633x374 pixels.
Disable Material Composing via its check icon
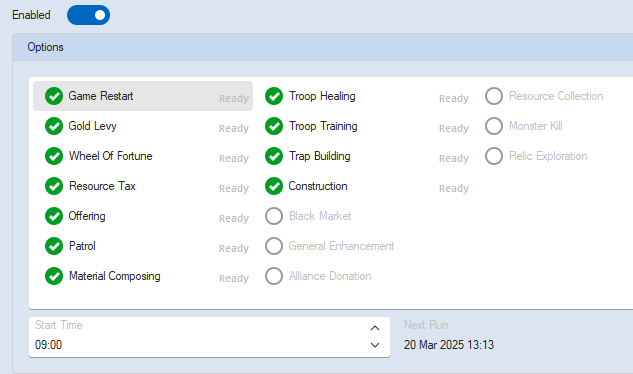pos(54,276)
